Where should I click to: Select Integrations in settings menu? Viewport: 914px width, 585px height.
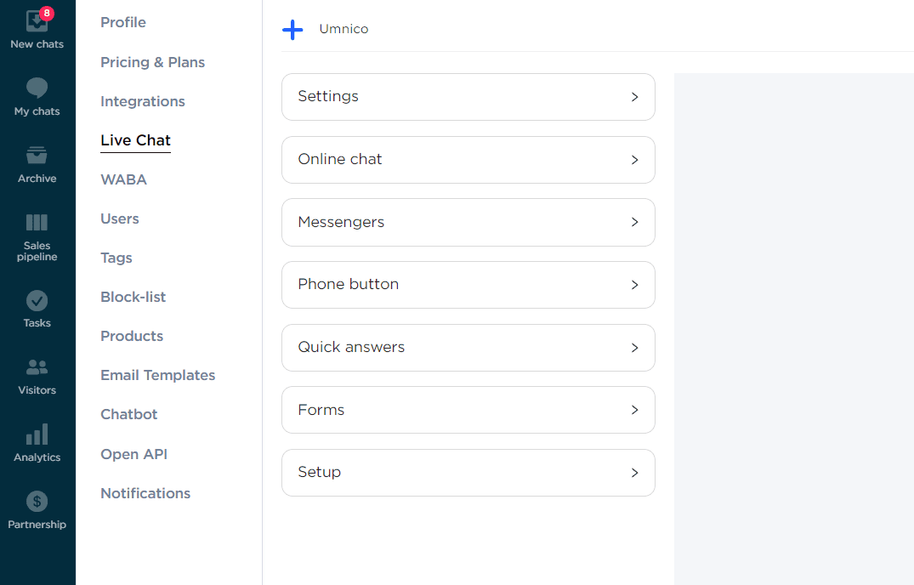click(142, 101)
